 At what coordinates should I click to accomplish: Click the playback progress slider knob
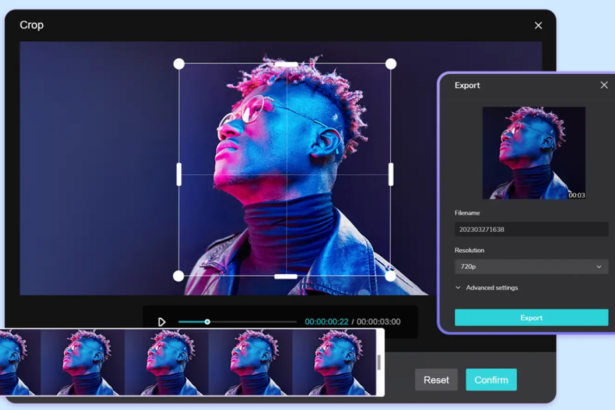[x=207, y=322]
